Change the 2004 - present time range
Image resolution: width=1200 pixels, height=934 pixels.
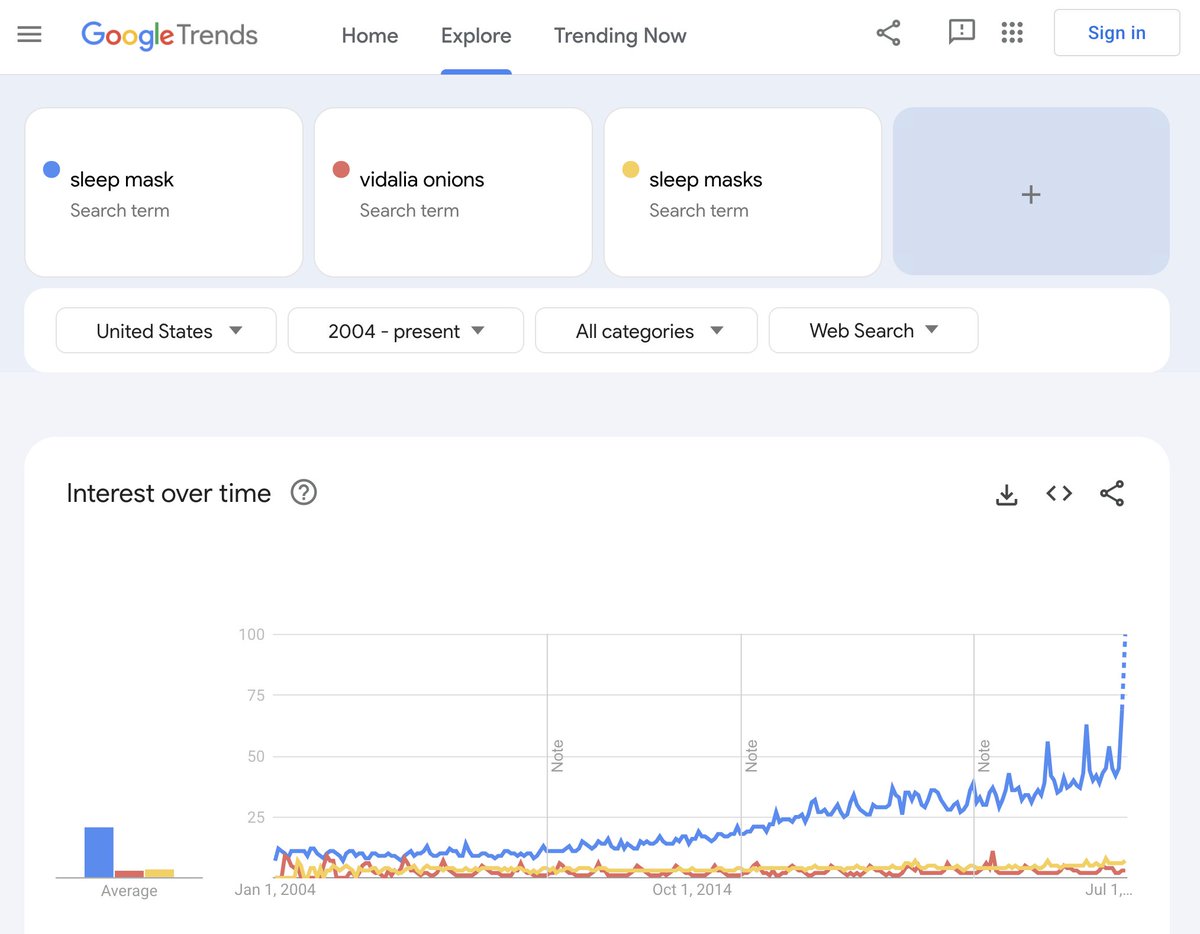pos(406,331)
